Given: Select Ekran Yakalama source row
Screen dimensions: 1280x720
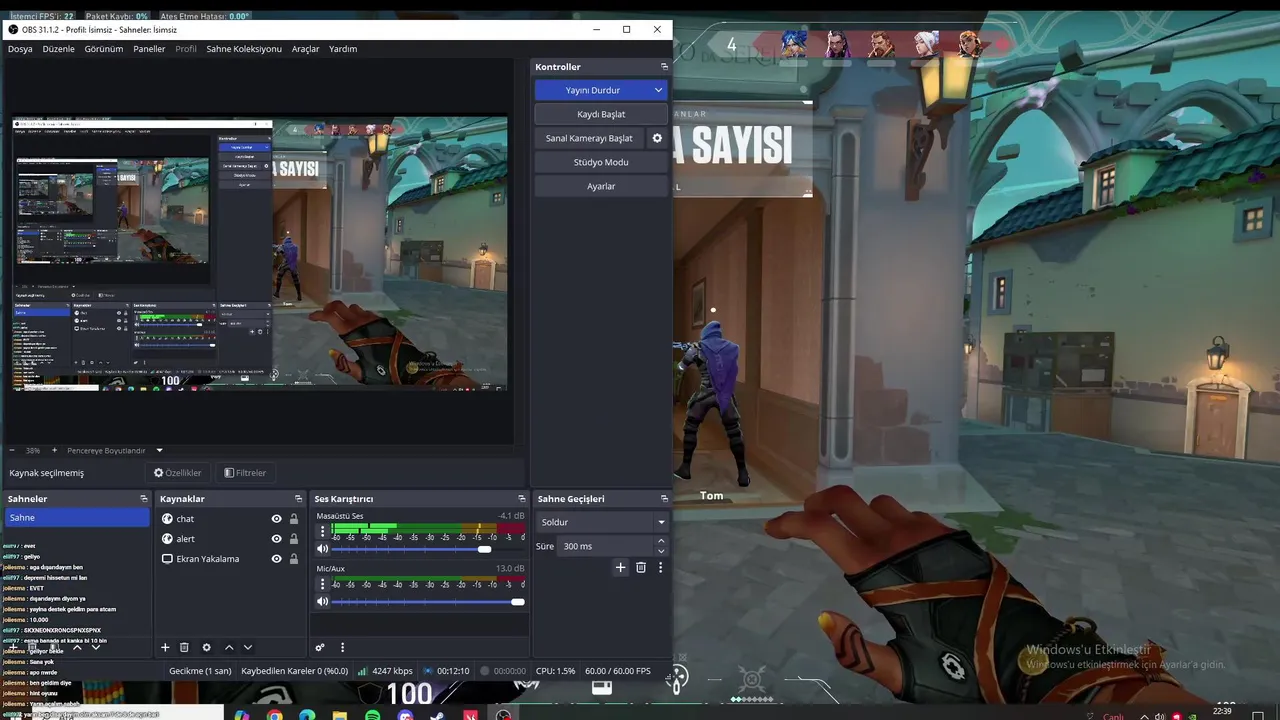Looking at the screenshot, I should click(230, 559).
